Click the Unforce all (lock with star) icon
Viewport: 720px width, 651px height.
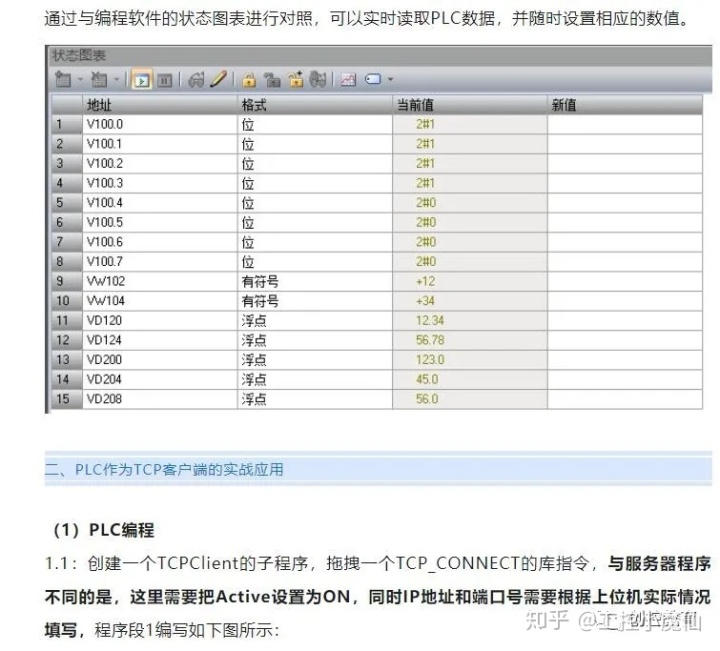(x=296, y=79)
